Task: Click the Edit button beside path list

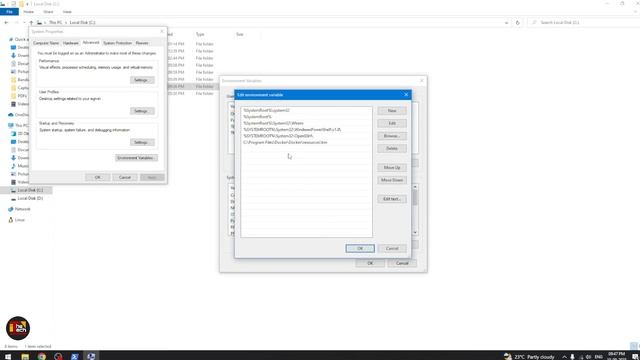Action: 392,123
